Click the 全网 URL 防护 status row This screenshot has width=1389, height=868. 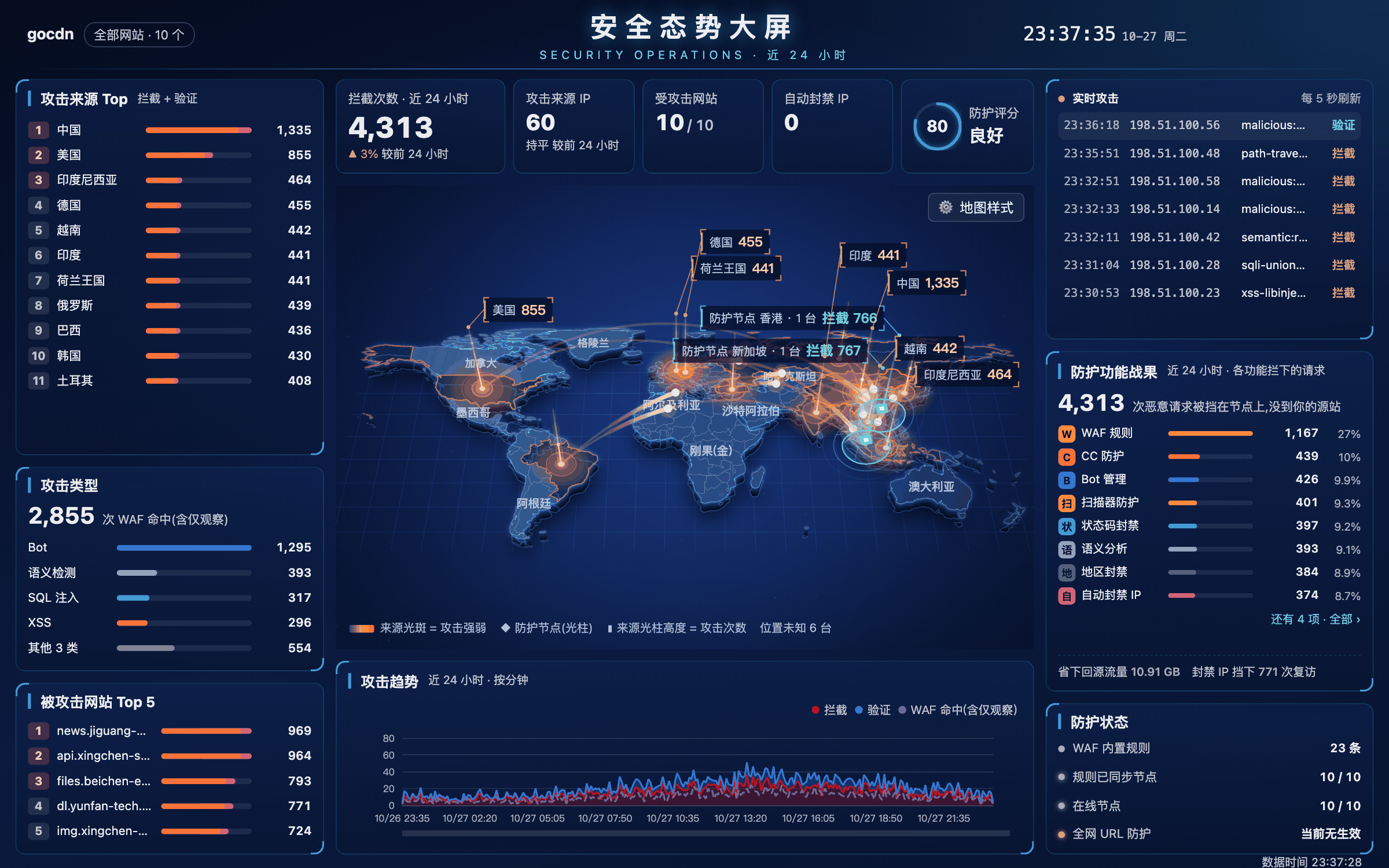(x=1209, y=834)
